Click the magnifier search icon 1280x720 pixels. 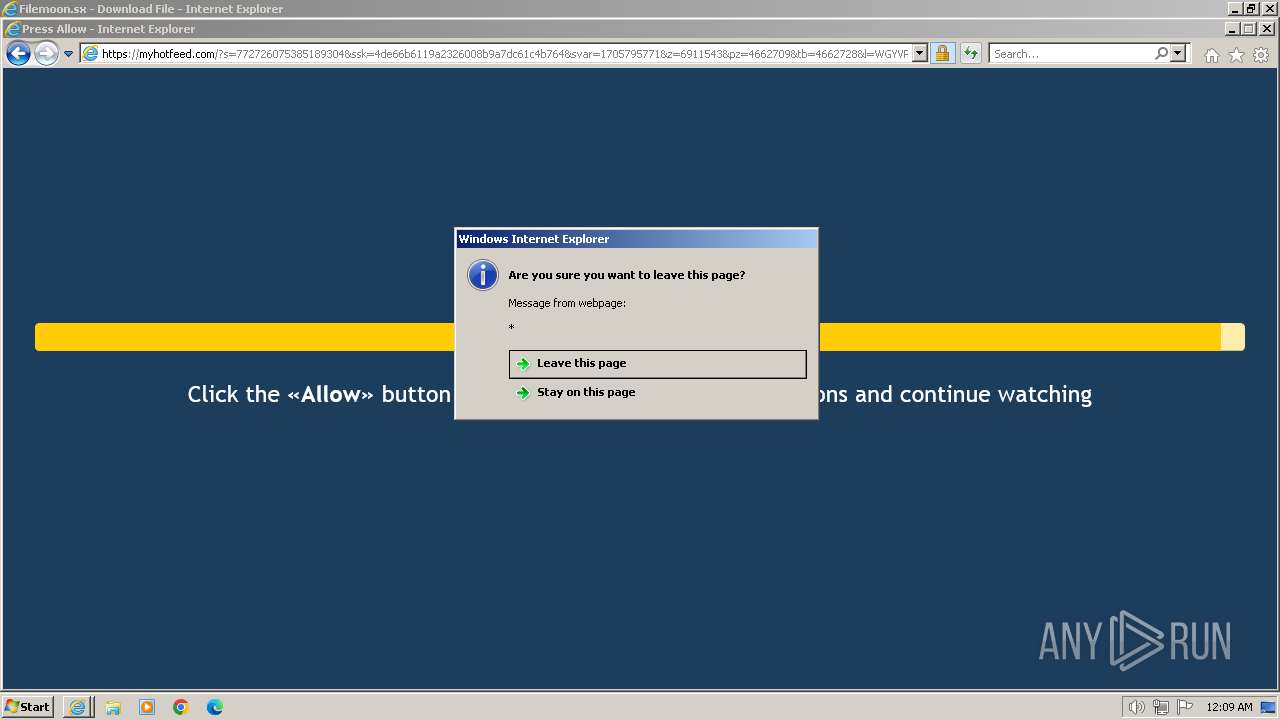(x=1161, y=54)
